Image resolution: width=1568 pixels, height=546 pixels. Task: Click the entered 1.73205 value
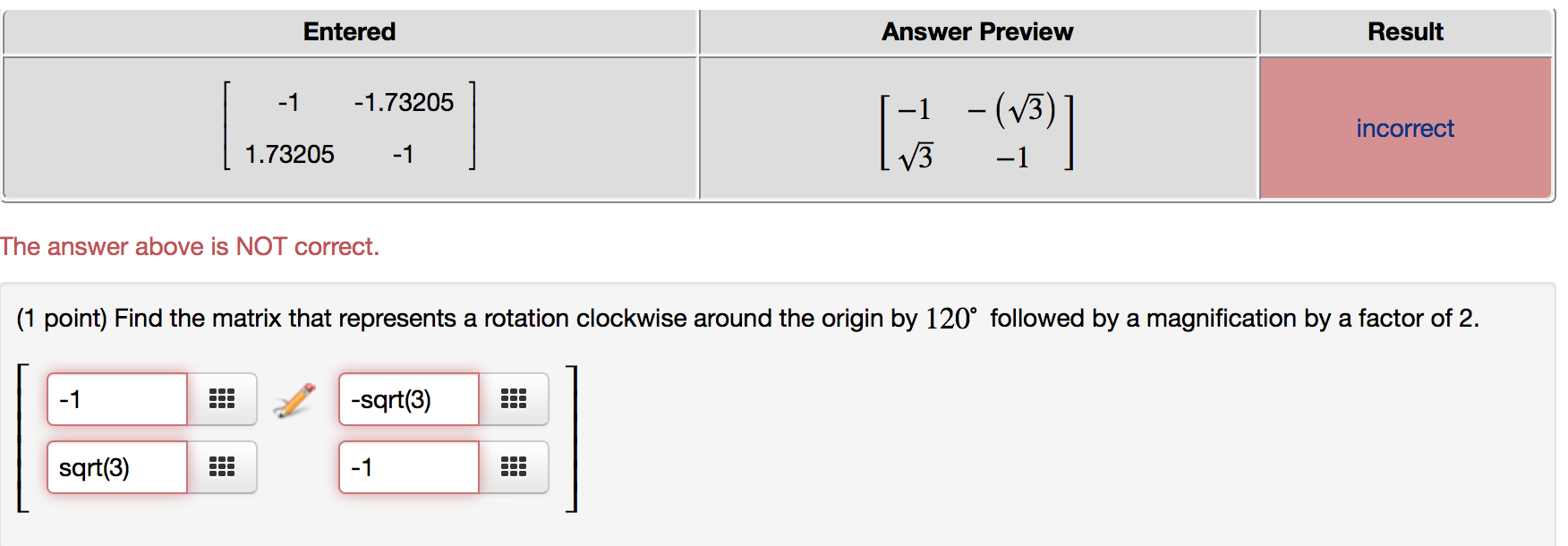pos(289,155)
